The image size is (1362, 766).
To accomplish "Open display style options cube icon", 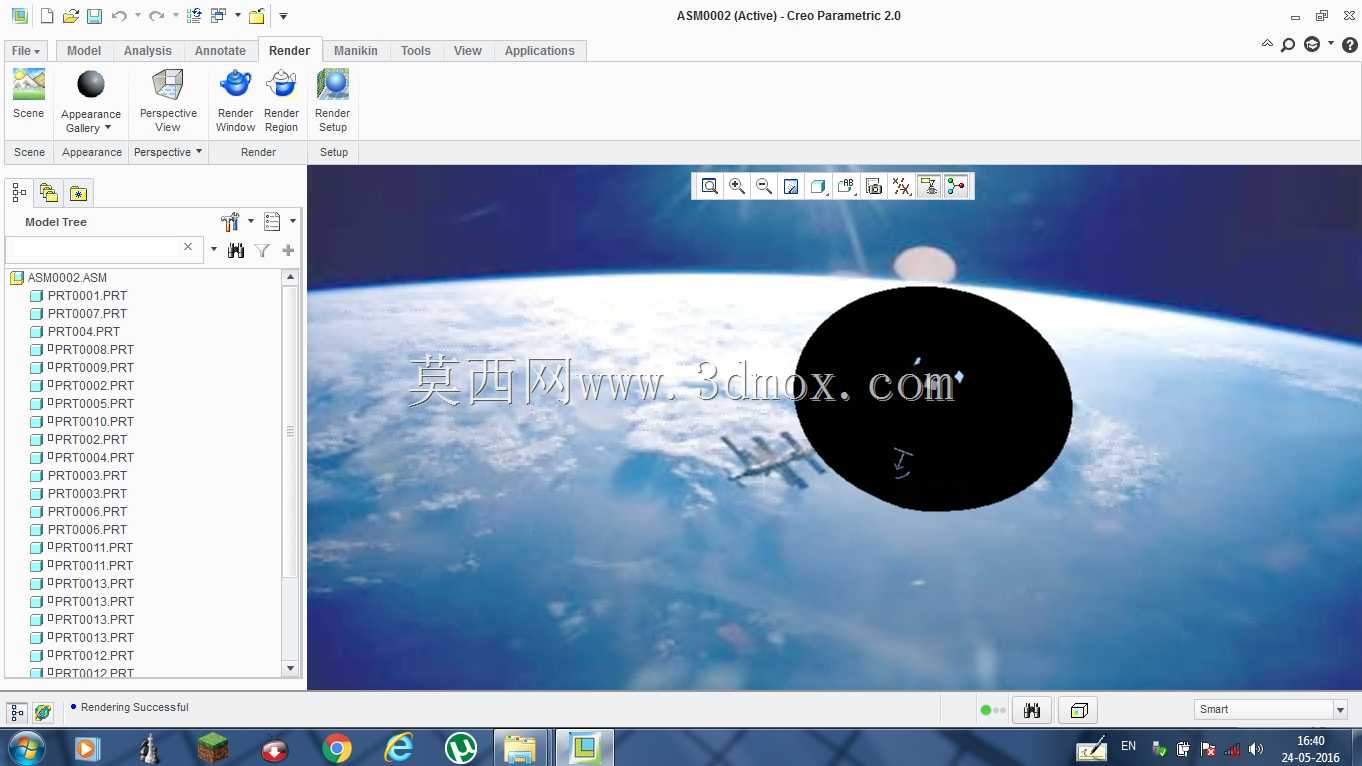I will [x=818, y=186].
